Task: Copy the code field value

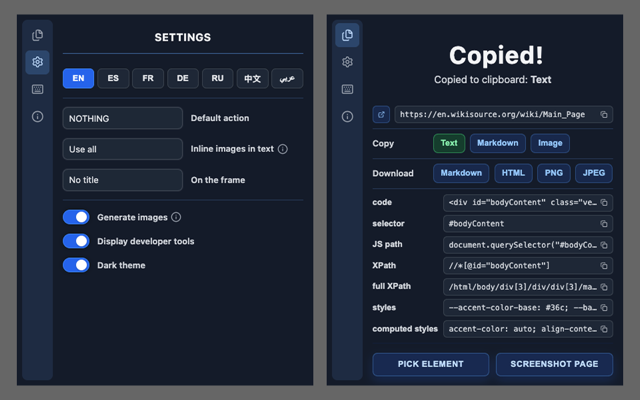Action: pos(604,203)
